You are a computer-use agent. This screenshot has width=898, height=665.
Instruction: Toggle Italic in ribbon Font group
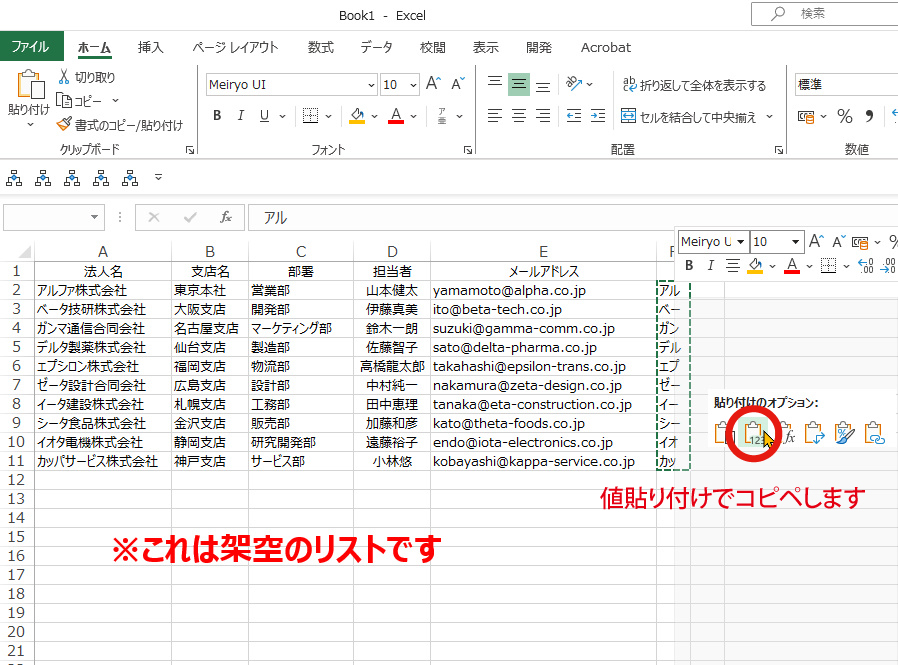click(241, 116)
